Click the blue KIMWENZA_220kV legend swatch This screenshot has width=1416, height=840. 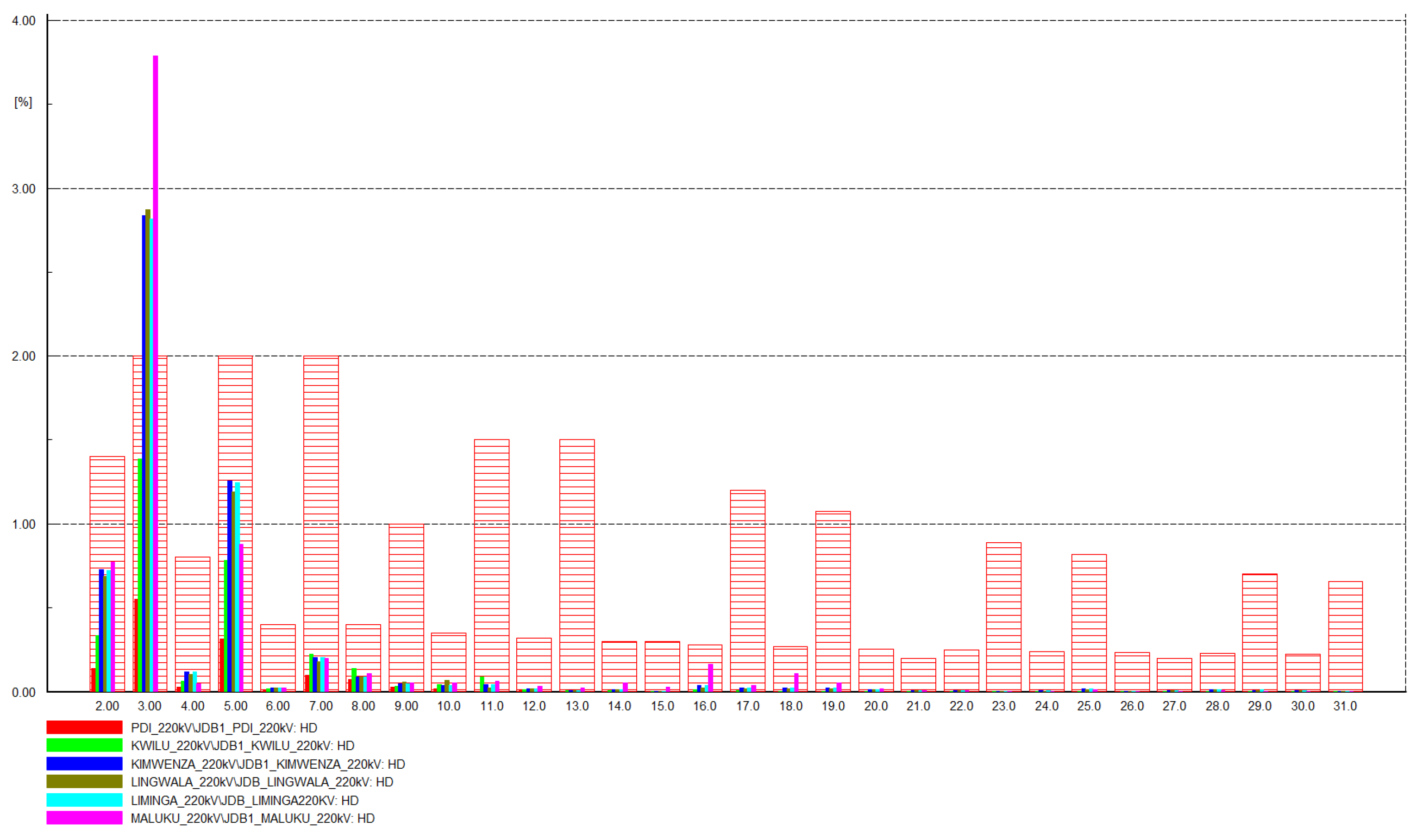84,764
